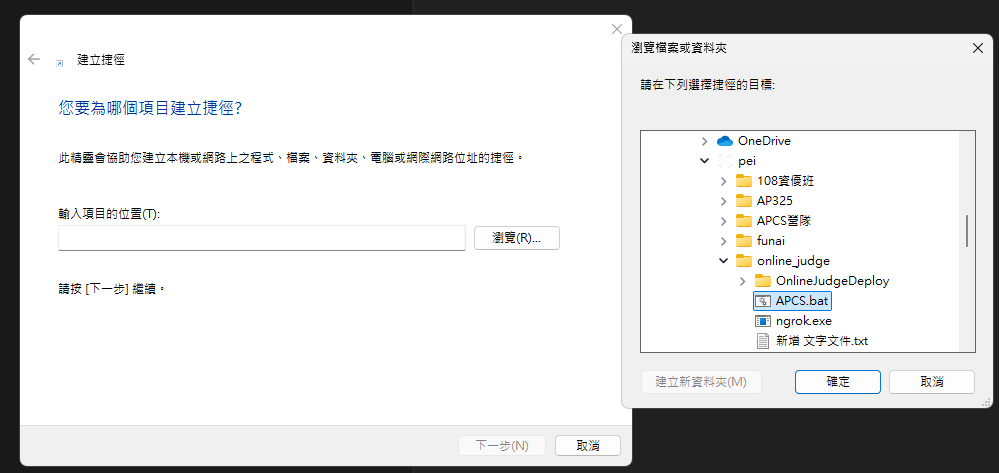
Task: Expand the 108資優班 folder node
Action: tap(723, 181)
